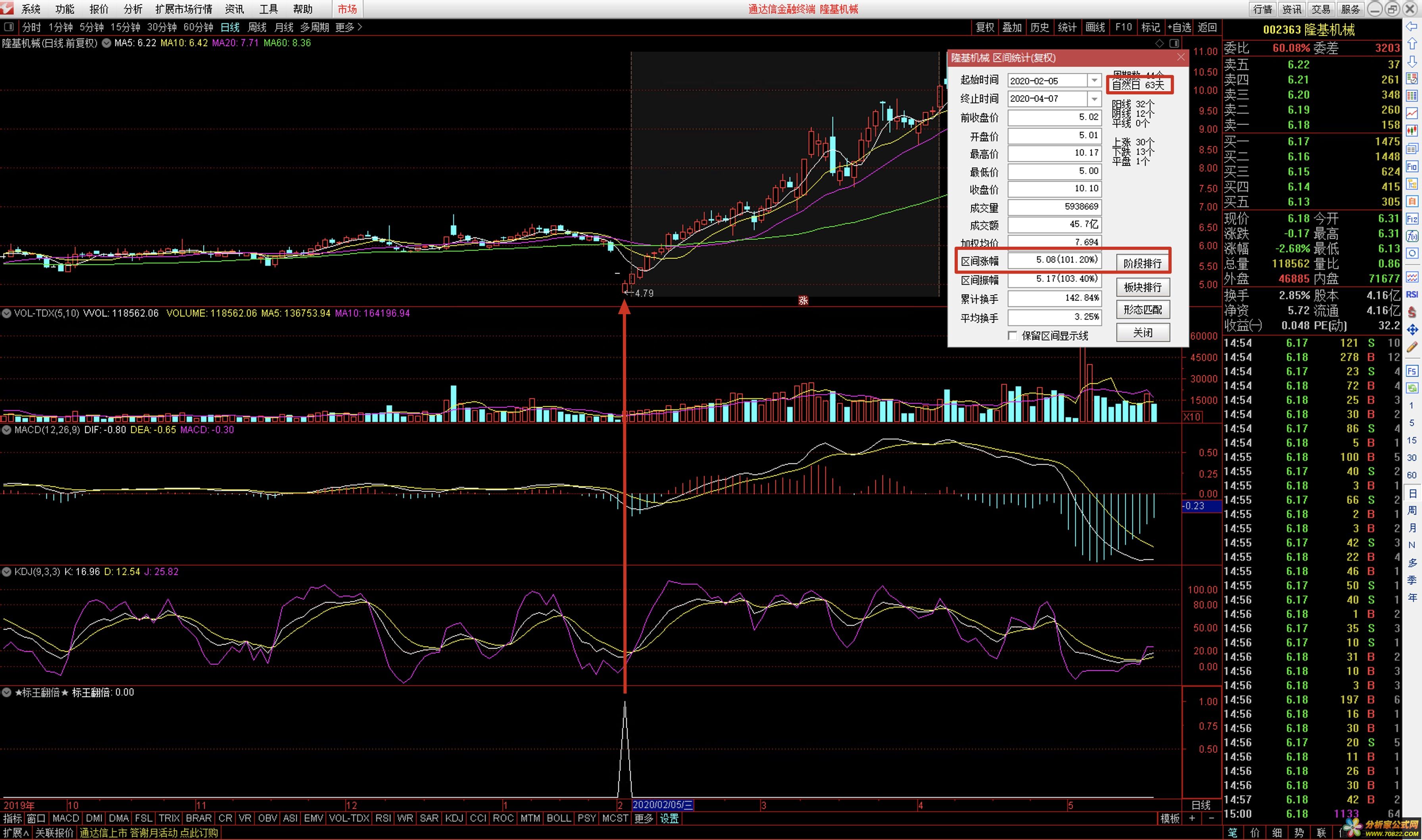Click the split-window icon above the chart

click(1174, 44)
